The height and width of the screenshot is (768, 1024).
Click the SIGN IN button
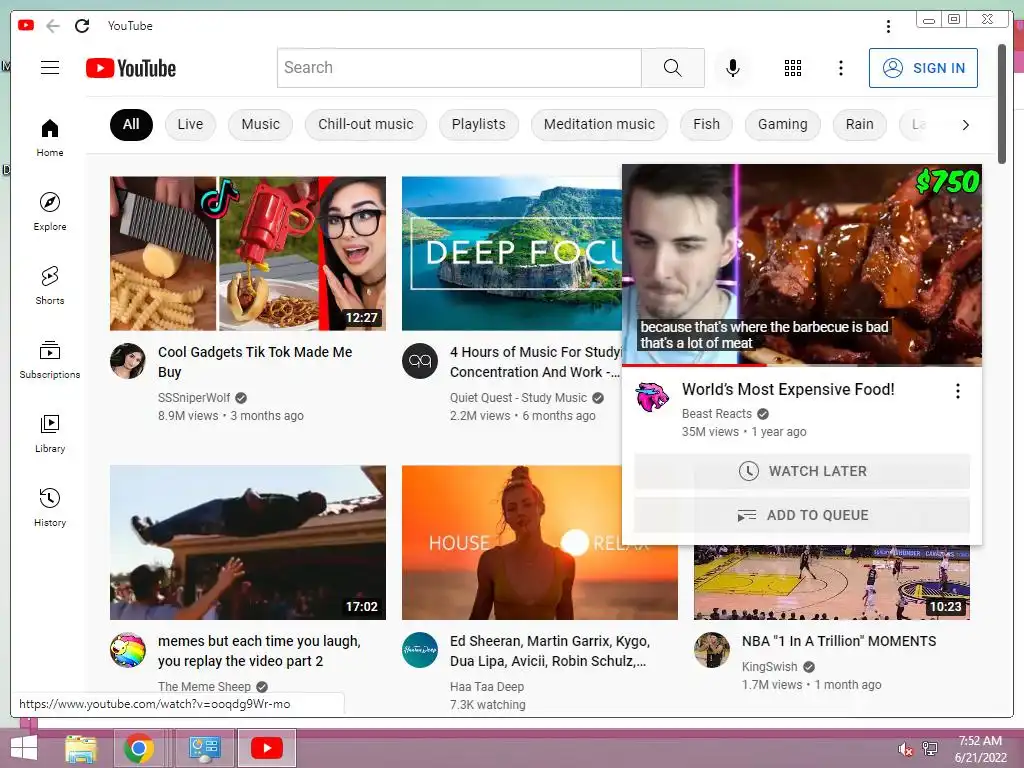click(923, 68)
